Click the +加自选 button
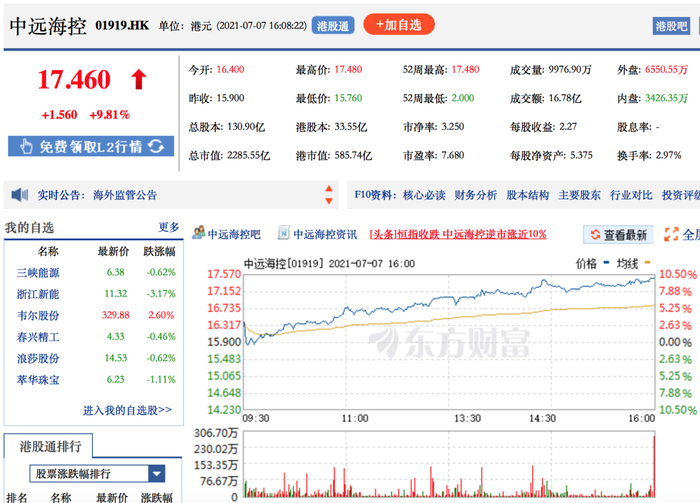The image size is (700, 503). (x=399, y=25)
